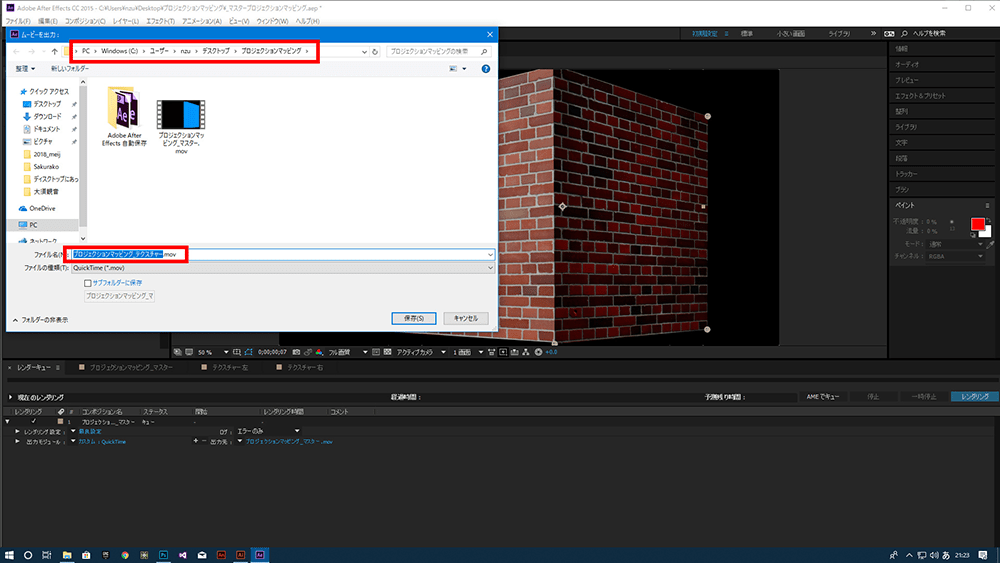Image resolution: width=1000 pixels, height=563 pixels.
Task: Open the viewer 50% magnification dropdown
Action: click(x=212, y=352)
